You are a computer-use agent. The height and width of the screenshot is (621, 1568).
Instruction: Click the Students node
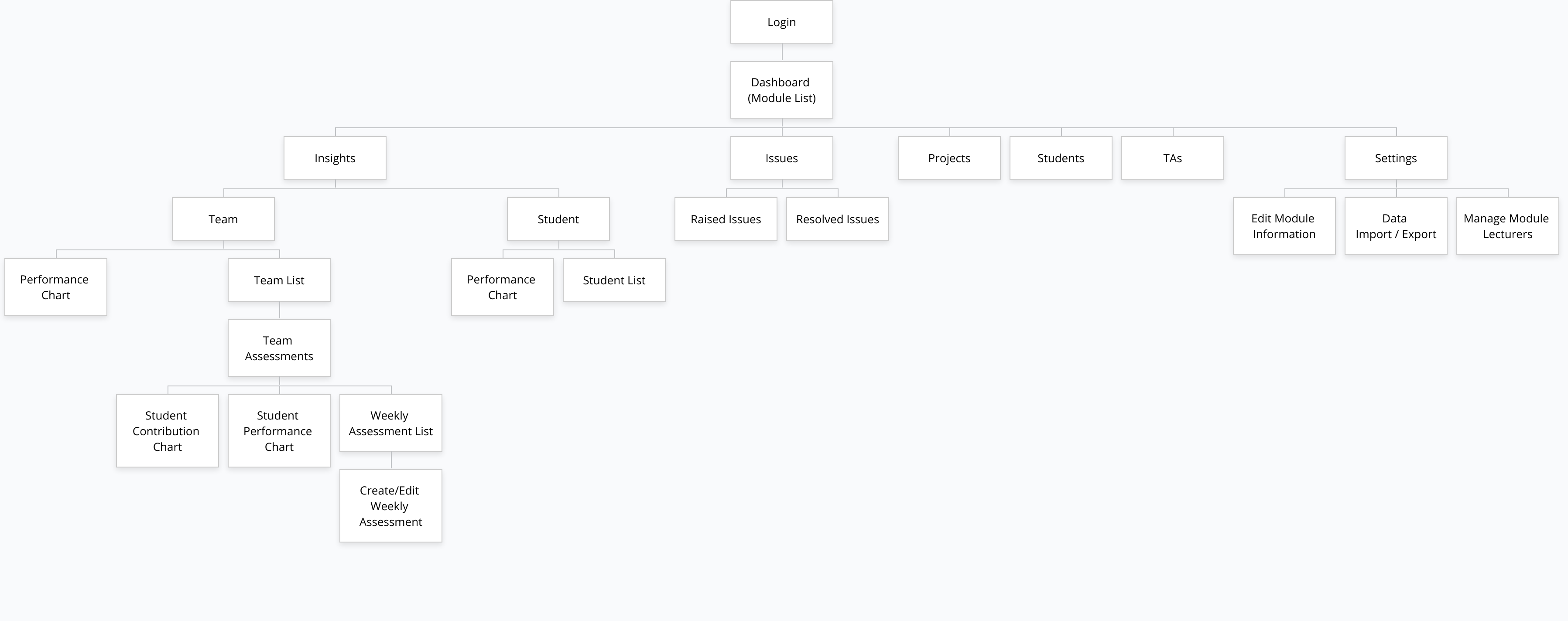point(1061,158)
